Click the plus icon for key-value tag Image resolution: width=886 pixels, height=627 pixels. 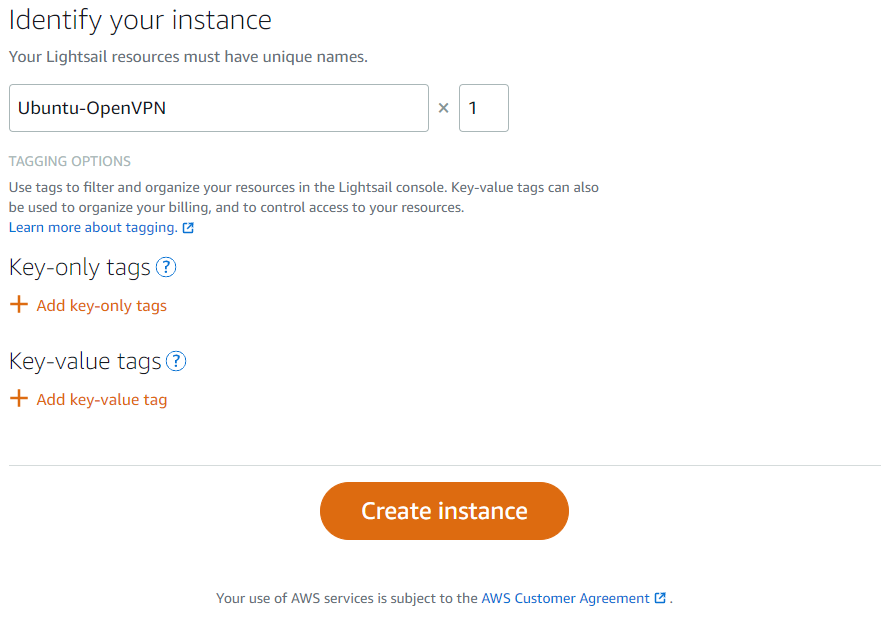coord(18,399)
